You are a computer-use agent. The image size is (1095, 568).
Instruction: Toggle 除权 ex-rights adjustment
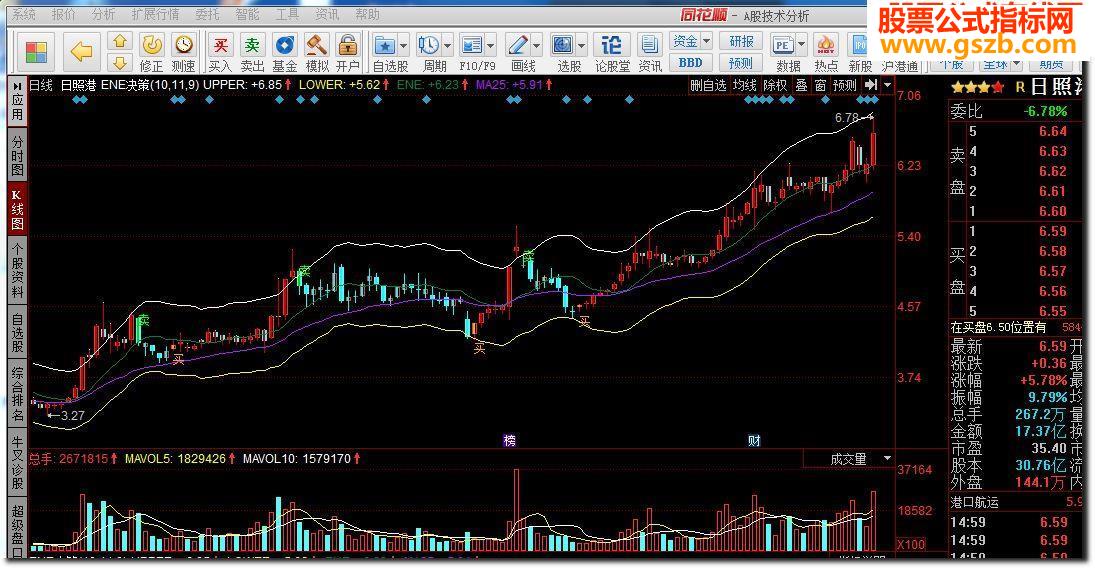775,85
